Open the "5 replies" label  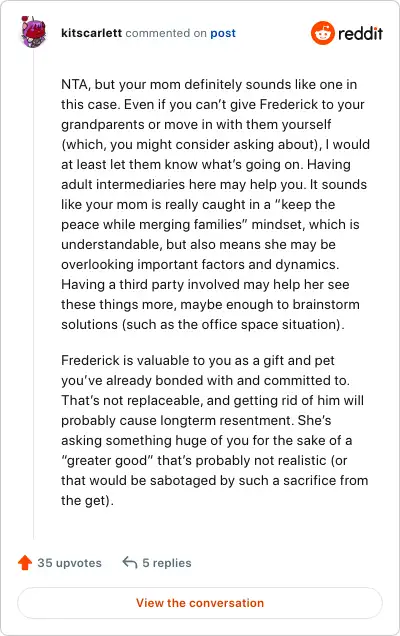pyautogui.click(x=167, y=563)
